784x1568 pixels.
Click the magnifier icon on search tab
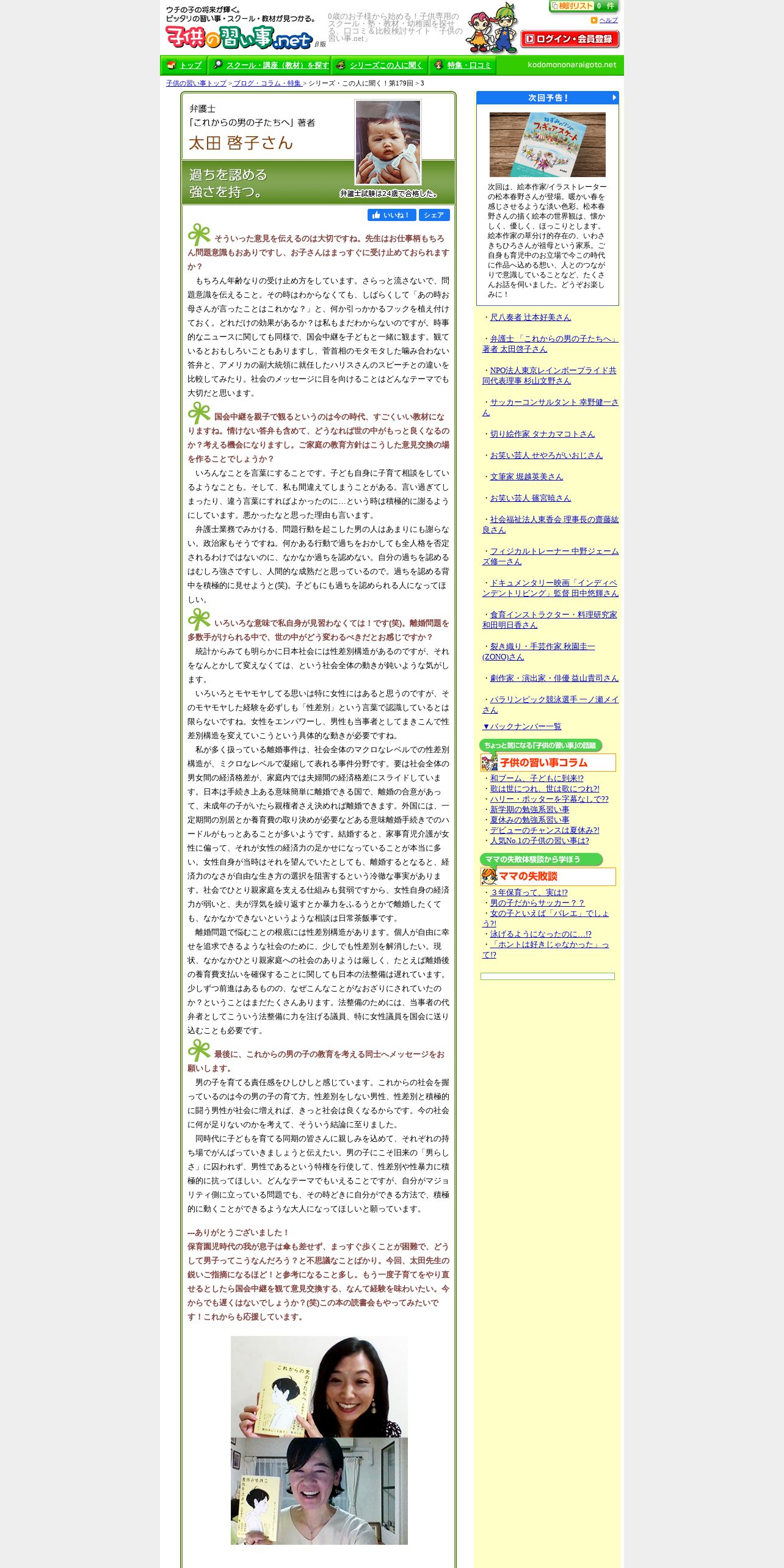(x=218, y=64)
